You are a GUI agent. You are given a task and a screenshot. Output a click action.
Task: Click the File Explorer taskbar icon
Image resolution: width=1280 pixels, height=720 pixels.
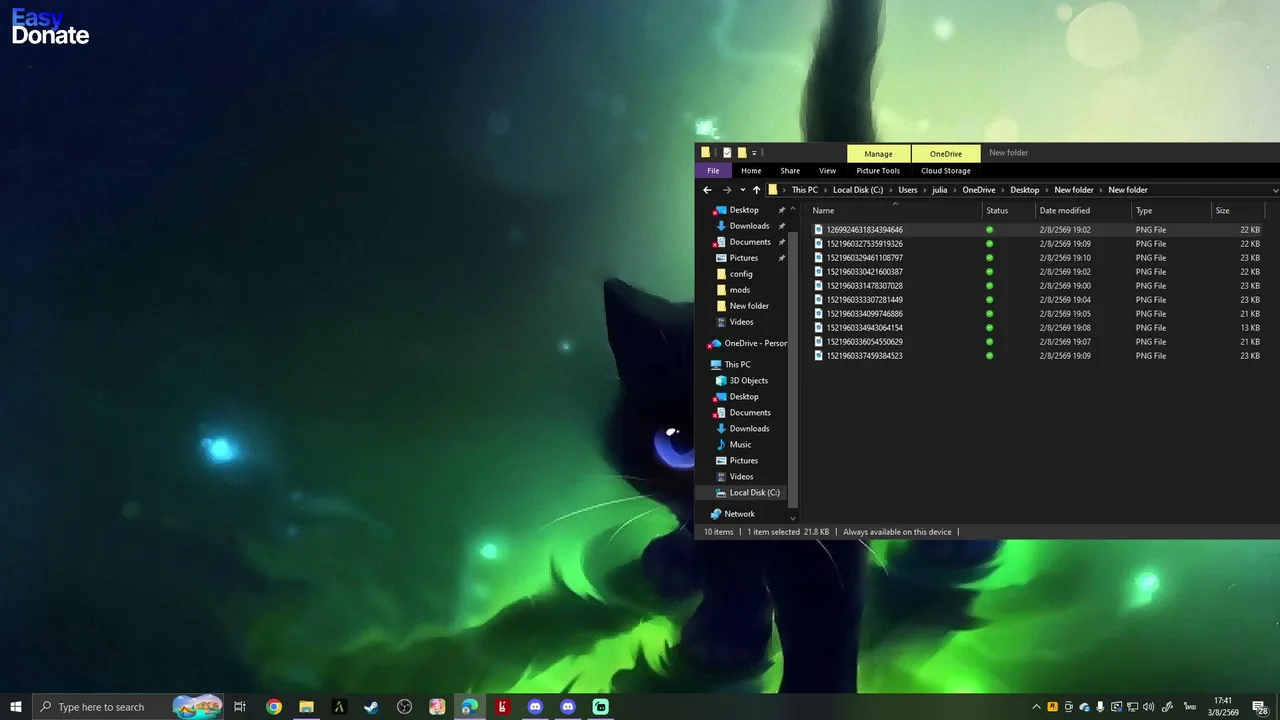pos(307,707)
